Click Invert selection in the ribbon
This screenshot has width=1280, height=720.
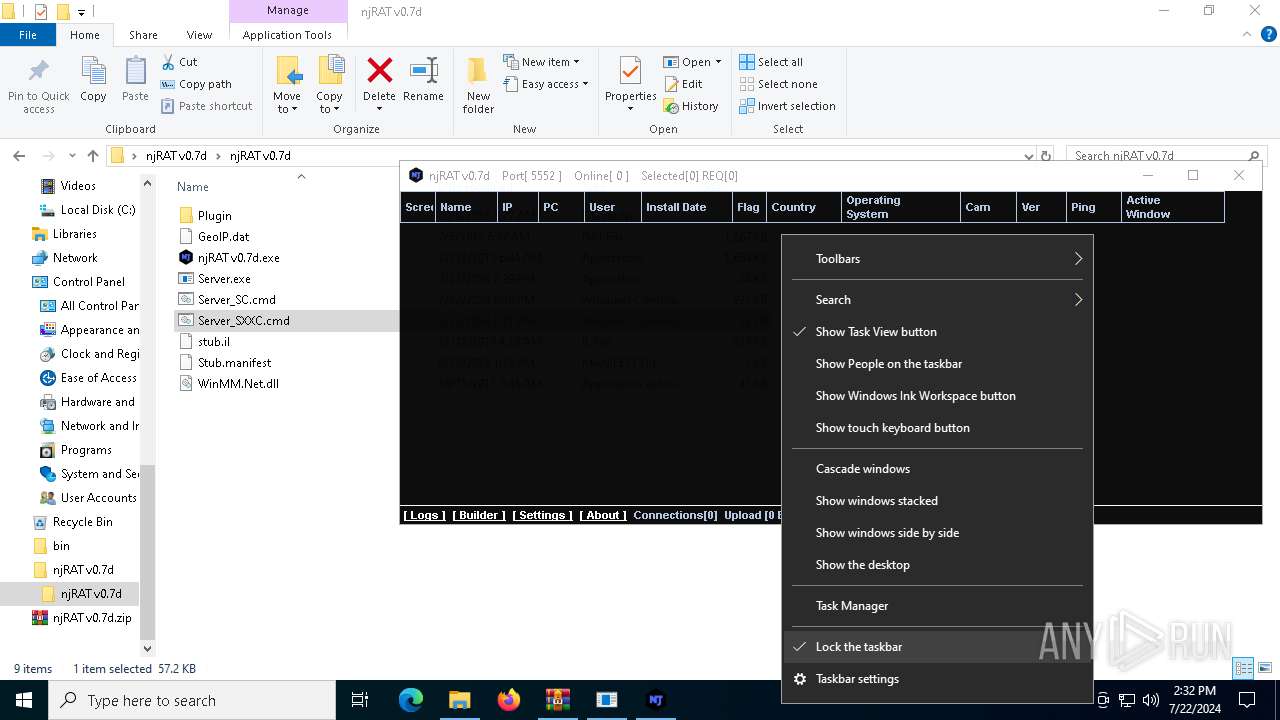coord(787,106)
